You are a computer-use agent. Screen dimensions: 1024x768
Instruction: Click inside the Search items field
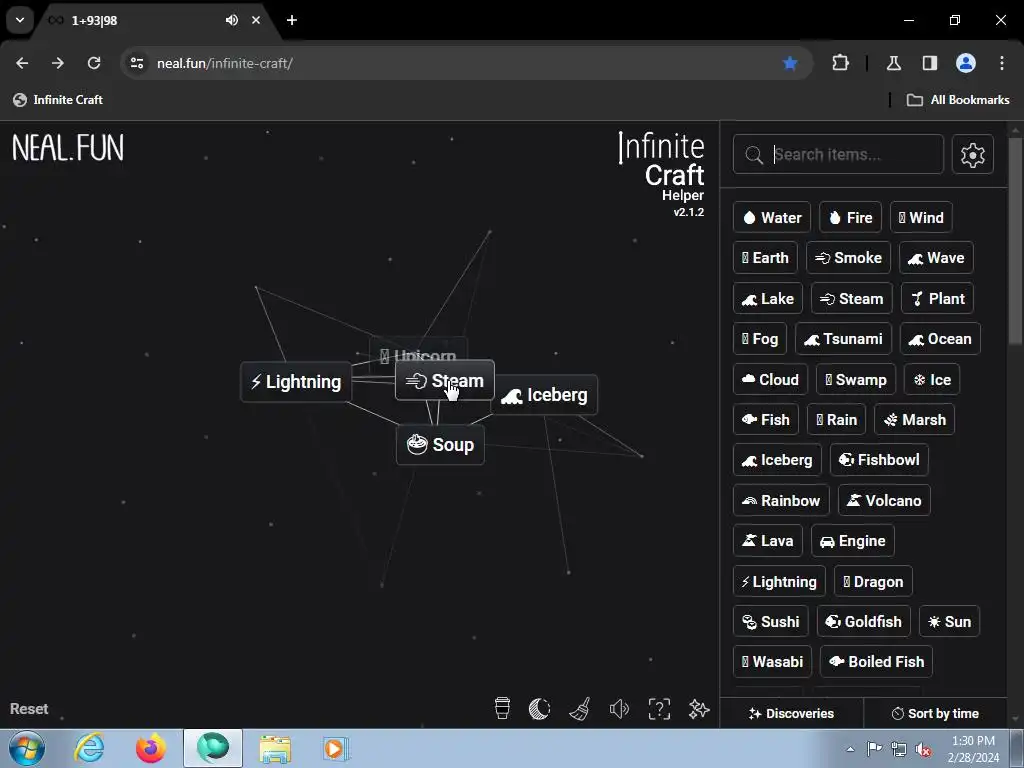coord(838,155)
